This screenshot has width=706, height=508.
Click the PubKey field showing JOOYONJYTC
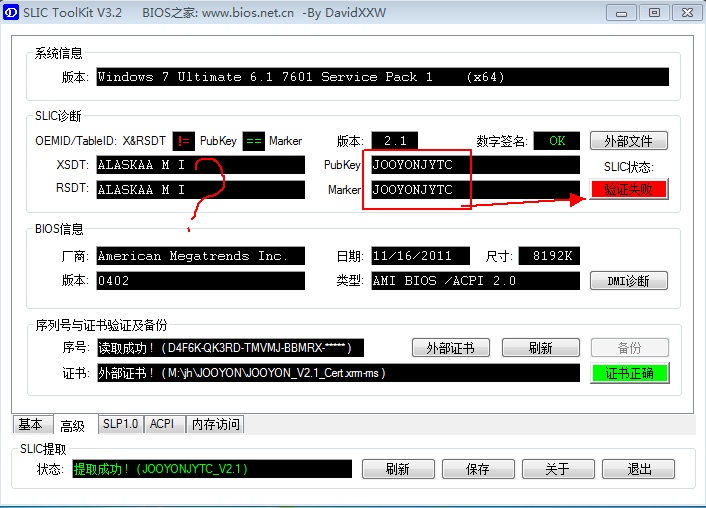point(474,165)
